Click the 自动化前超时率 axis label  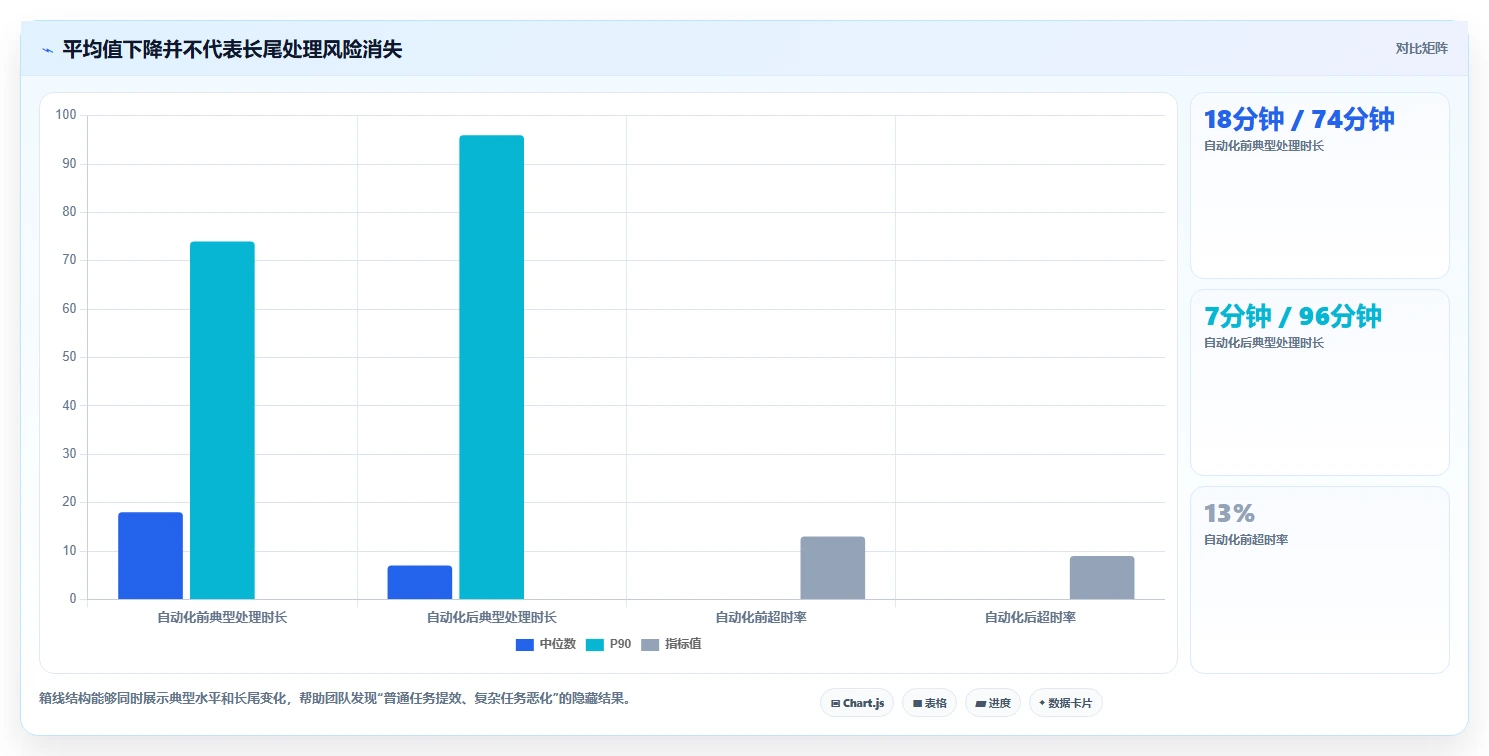click(761, 618)
